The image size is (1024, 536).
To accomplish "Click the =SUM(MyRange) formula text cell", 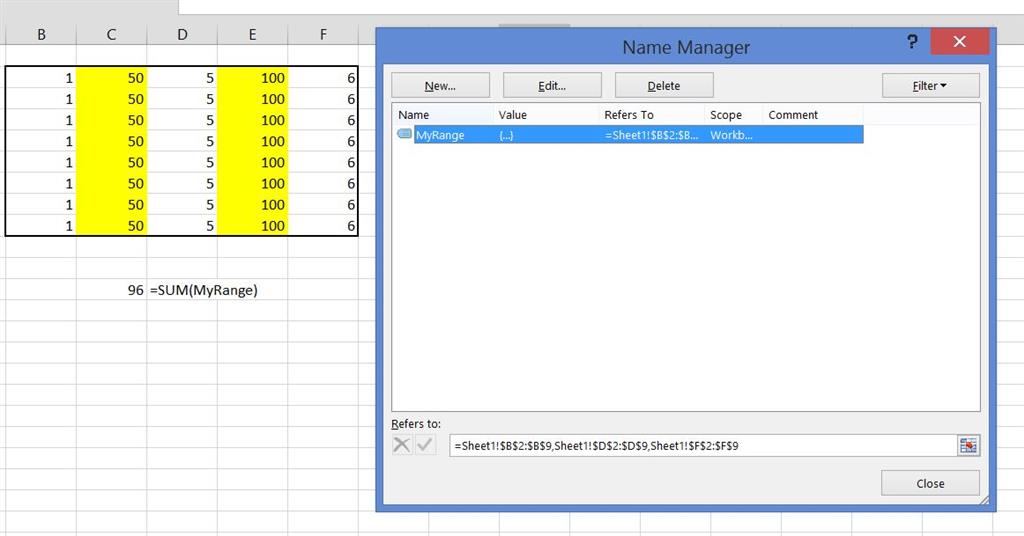I will click(204, 290).
